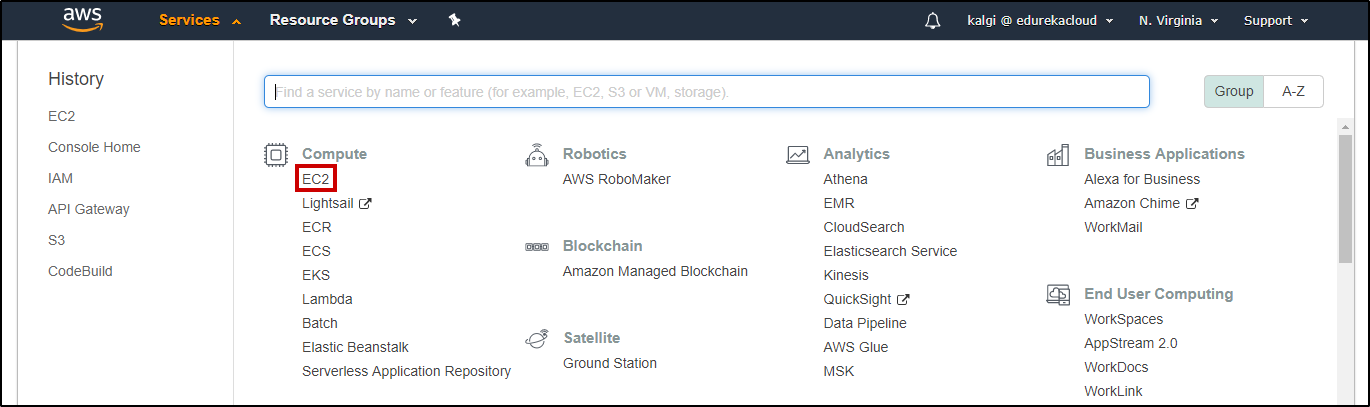Click the Satellite category icon
Viewport: 1370px width, 407px height.
tap(537, 338)
